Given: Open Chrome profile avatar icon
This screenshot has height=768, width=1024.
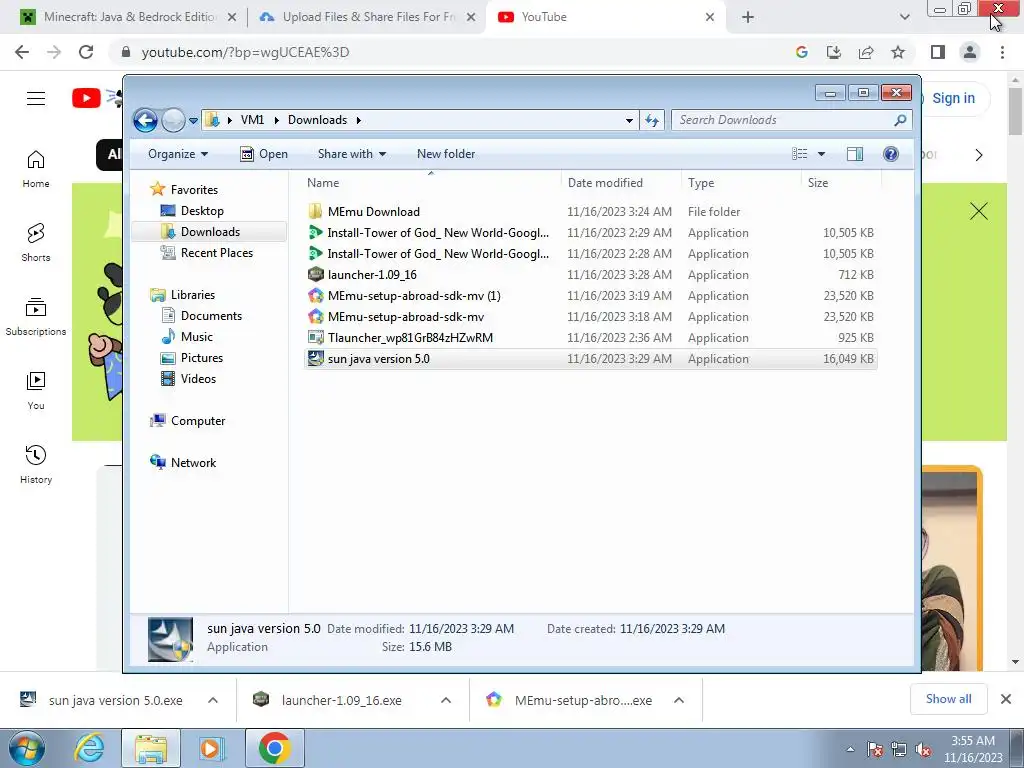Looking at the screenshot, I should tap(970, 52).
